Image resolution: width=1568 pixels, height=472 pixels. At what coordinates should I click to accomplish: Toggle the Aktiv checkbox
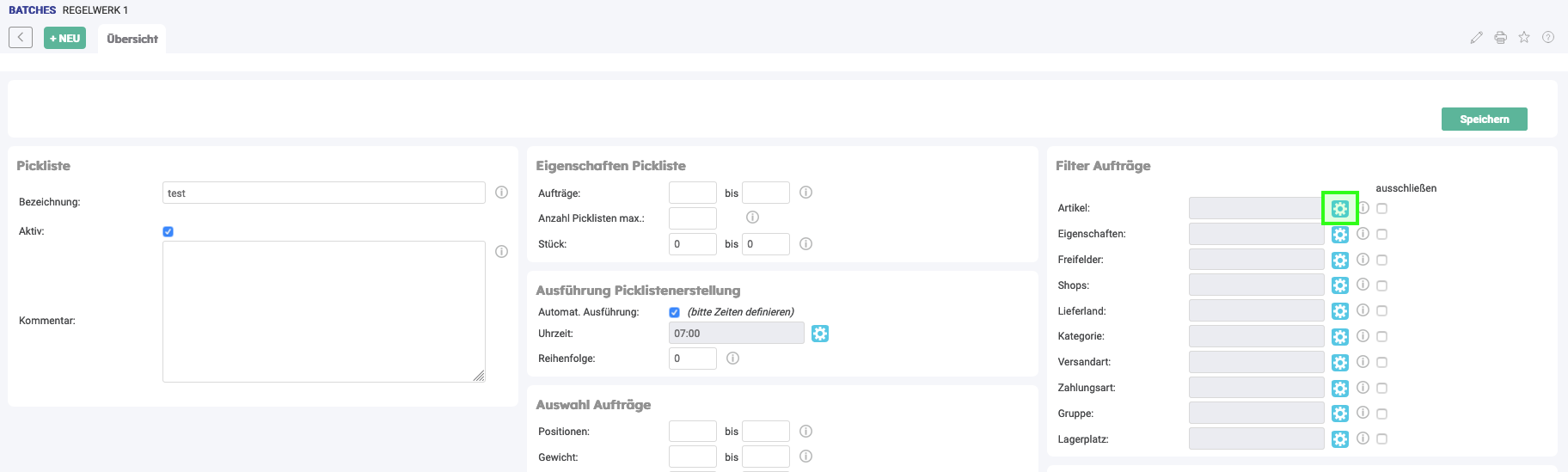coord(168,231)
